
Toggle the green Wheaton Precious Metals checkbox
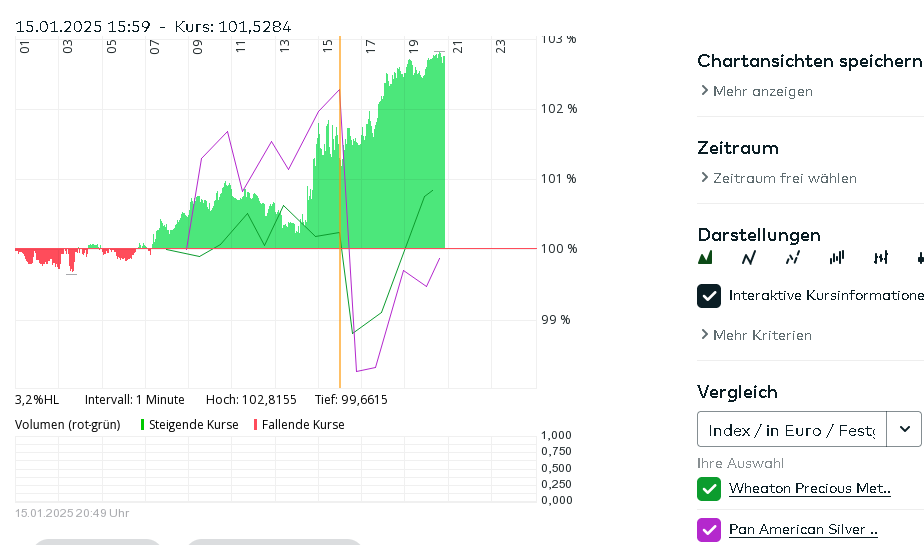[709, 489]
